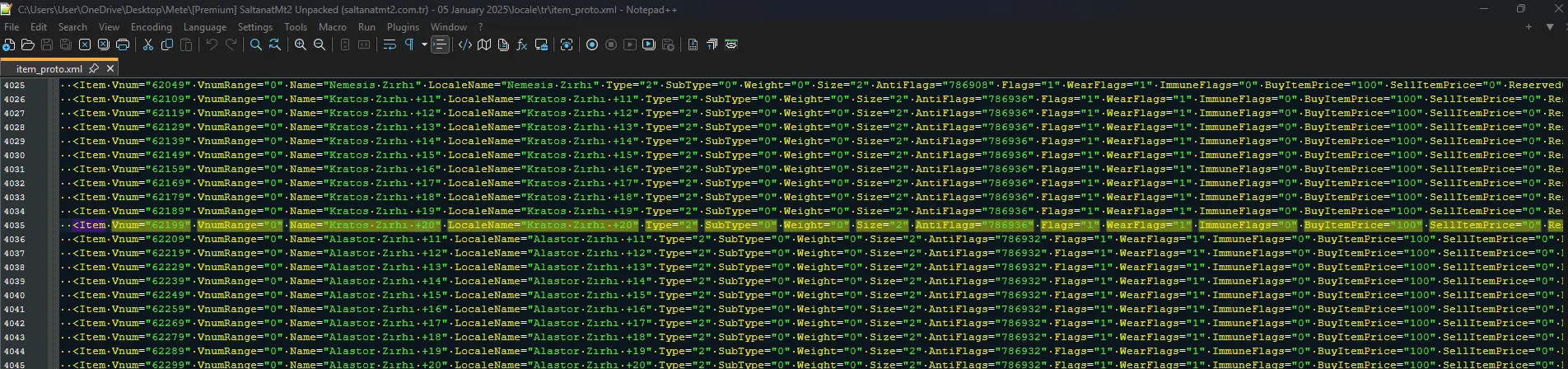
Task: Close the item_proto.xml tab
Action: tap(110, 69)
